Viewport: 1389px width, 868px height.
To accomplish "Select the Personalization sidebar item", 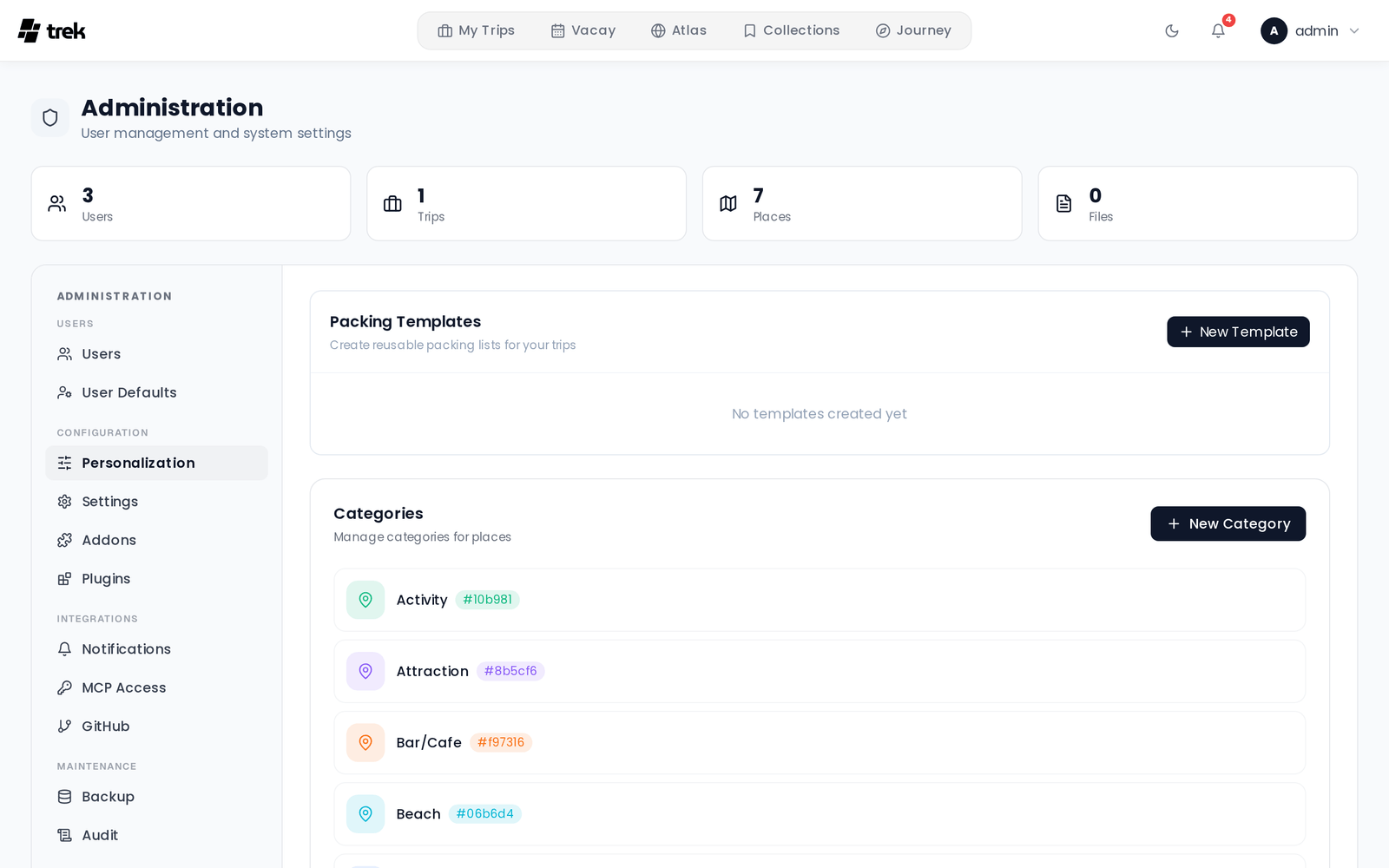I will tap(156, 464).
